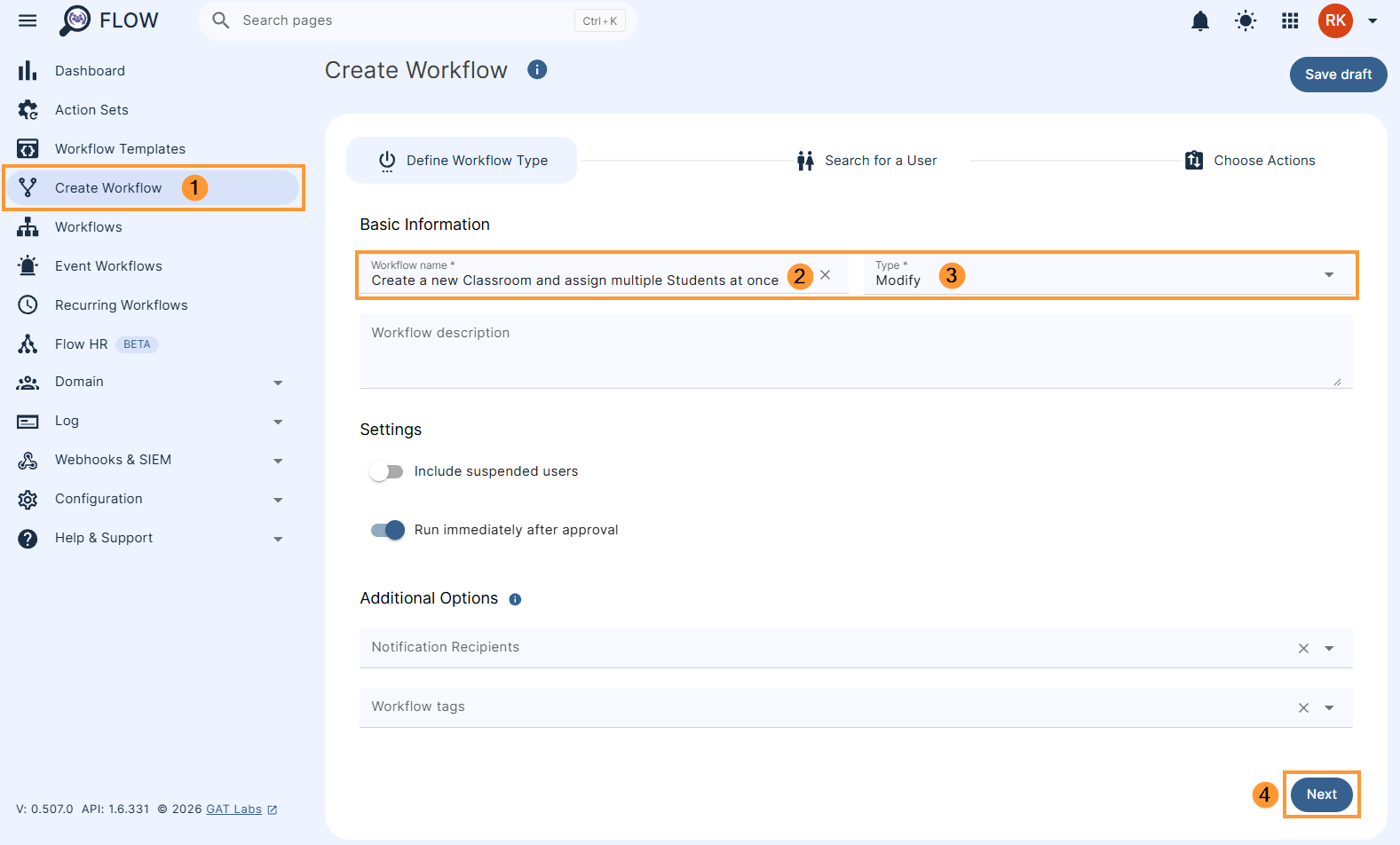Expand Workflow tags dropdown arrow
Screen dimensions: 1400x845
click(1329, 708)
